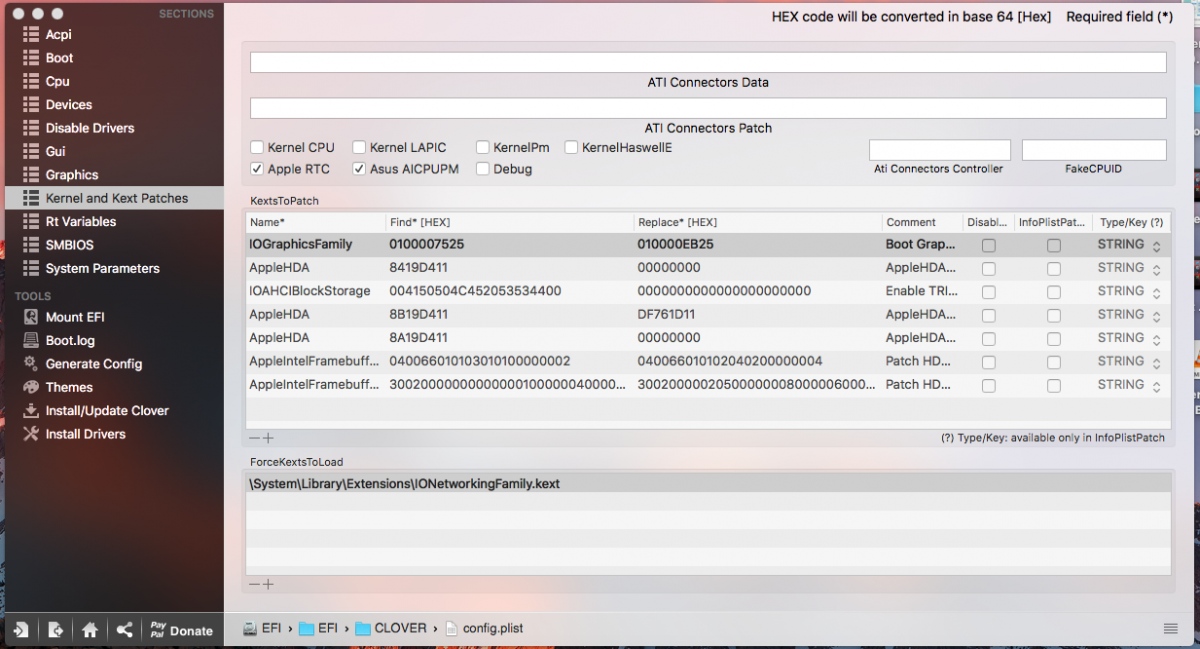Select the Graphics section in sidebar
Image resolution: width=1200 pixels, height=649 pixels.
[x=72, y=175]
